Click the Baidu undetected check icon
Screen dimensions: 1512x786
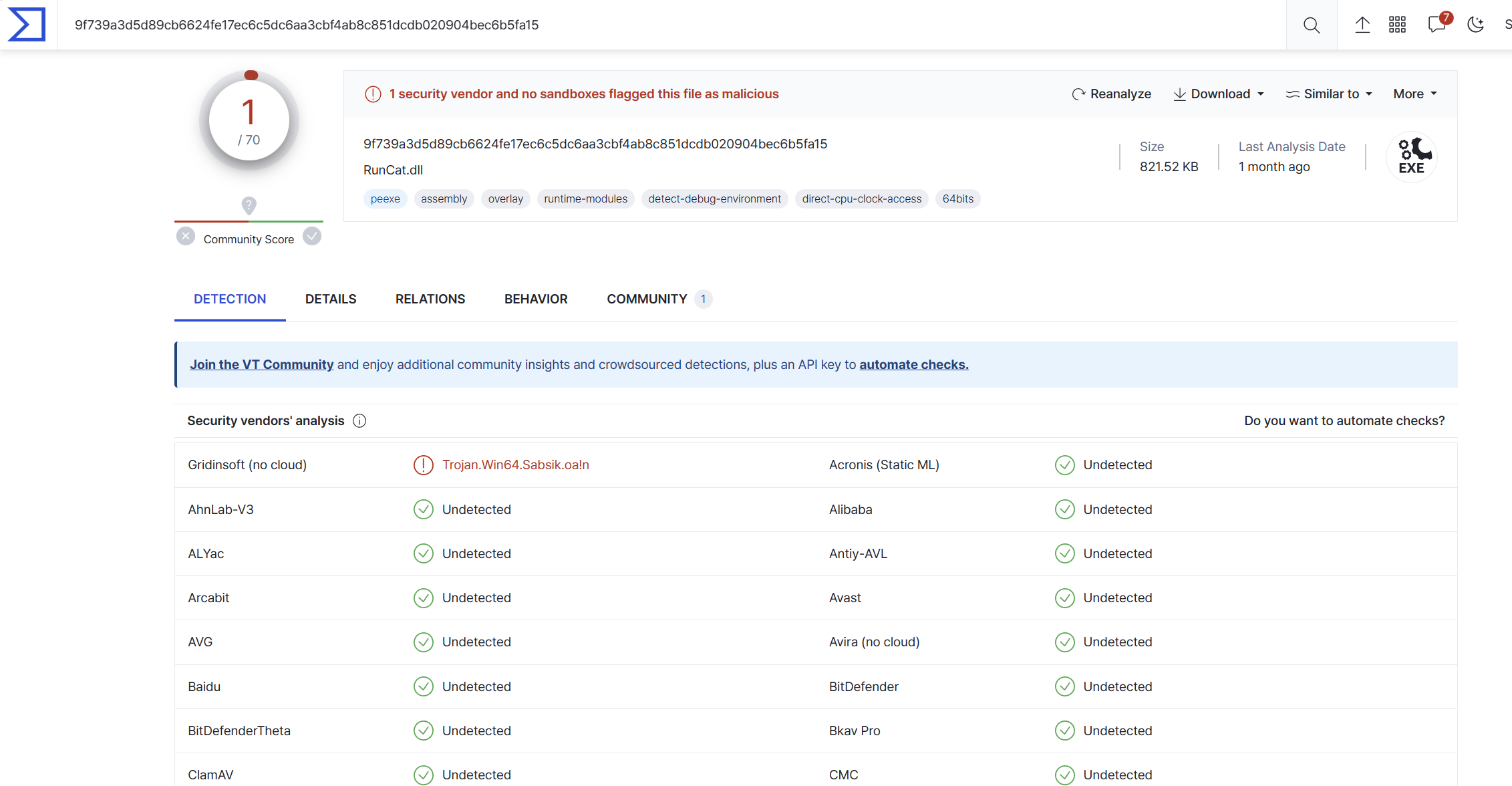click(424, 686)
